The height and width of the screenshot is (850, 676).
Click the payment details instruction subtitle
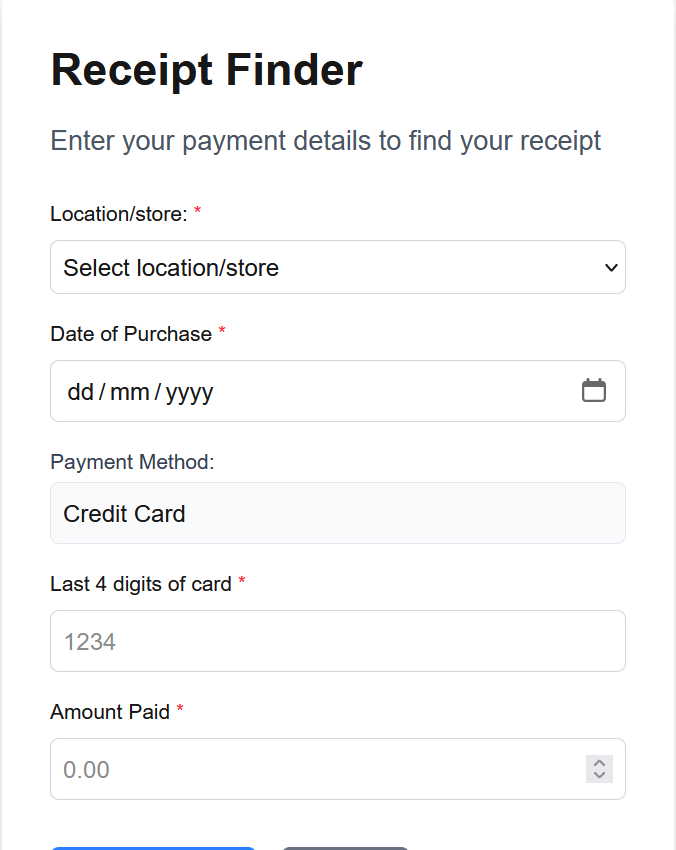(326, 141)
